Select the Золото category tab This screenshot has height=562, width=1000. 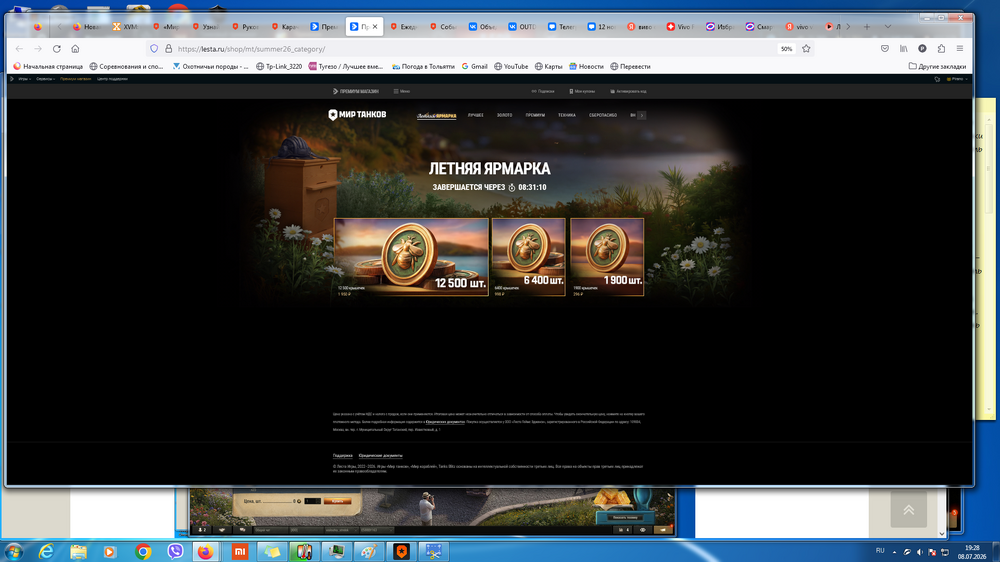[x=504, y=115]
